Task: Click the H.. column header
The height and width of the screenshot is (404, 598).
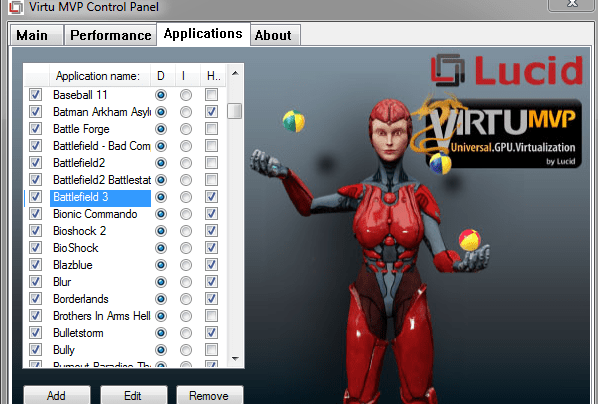Action: [214, 76]
